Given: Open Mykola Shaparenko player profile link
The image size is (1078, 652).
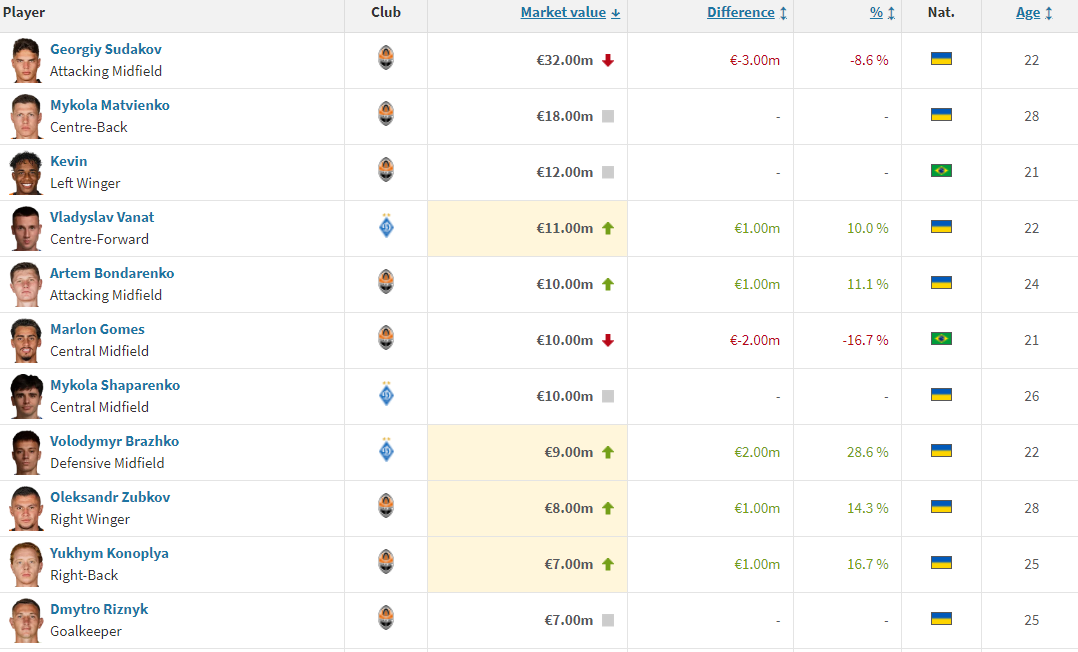Looking at the screenshot, I should tap(115, 385).
